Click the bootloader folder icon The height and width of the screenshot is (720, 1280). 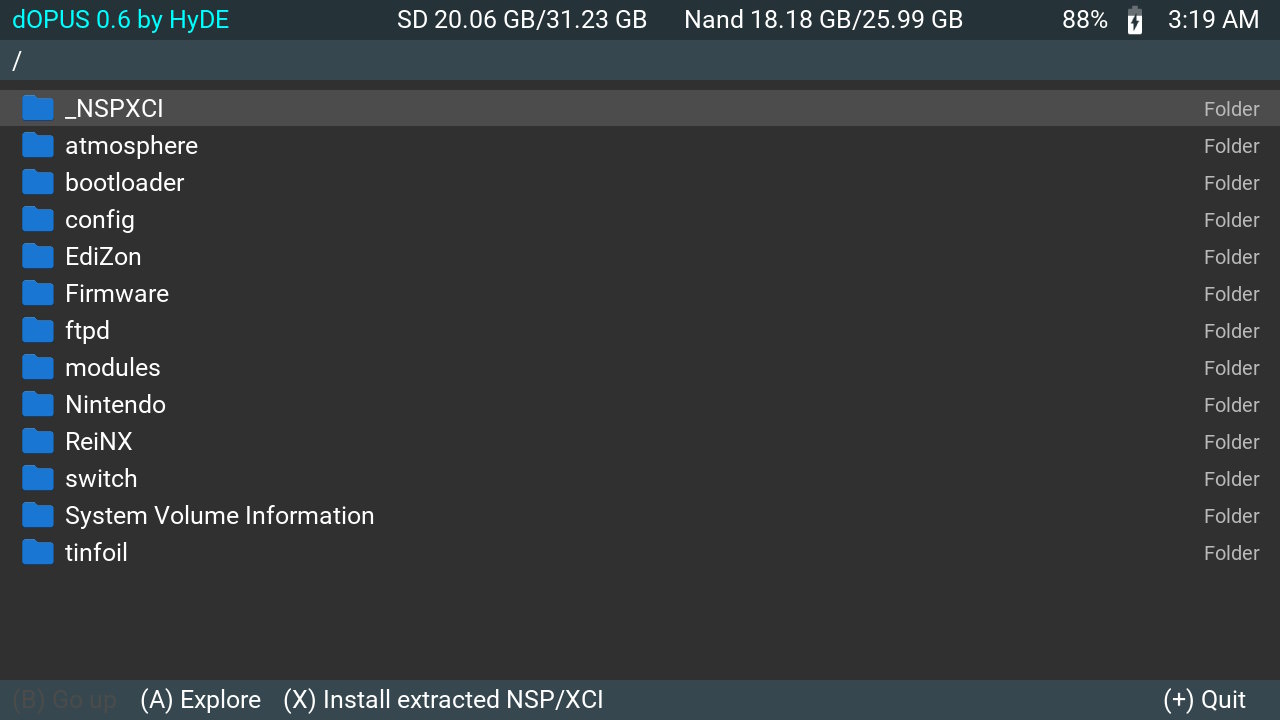[37, 182]
